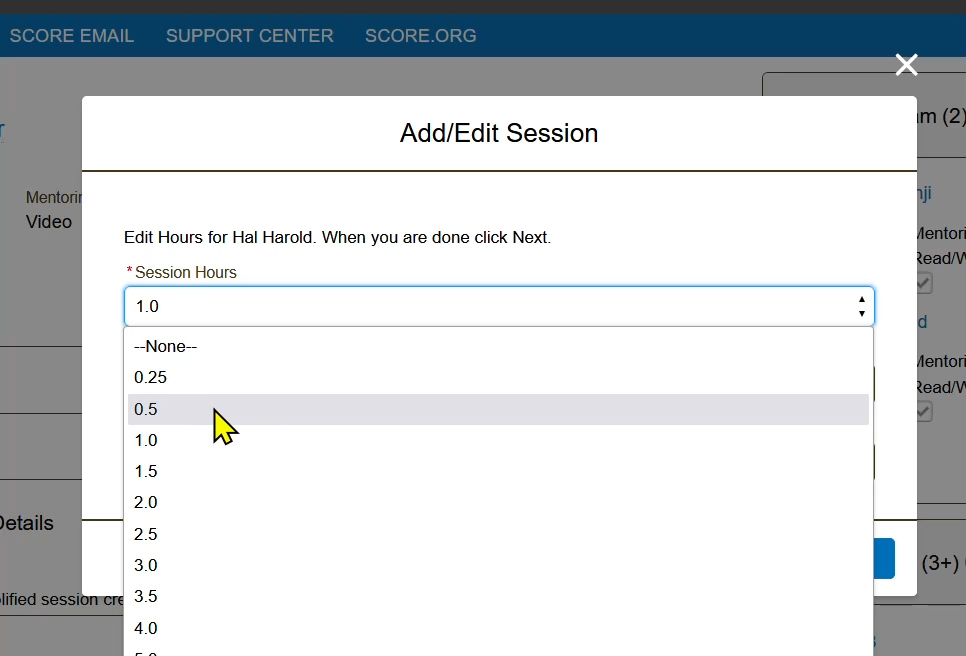Pick the highlighted 0.5 hours option
Viewport: 966px width, 656px height.
pyautogui.click(x=146, y=409)
